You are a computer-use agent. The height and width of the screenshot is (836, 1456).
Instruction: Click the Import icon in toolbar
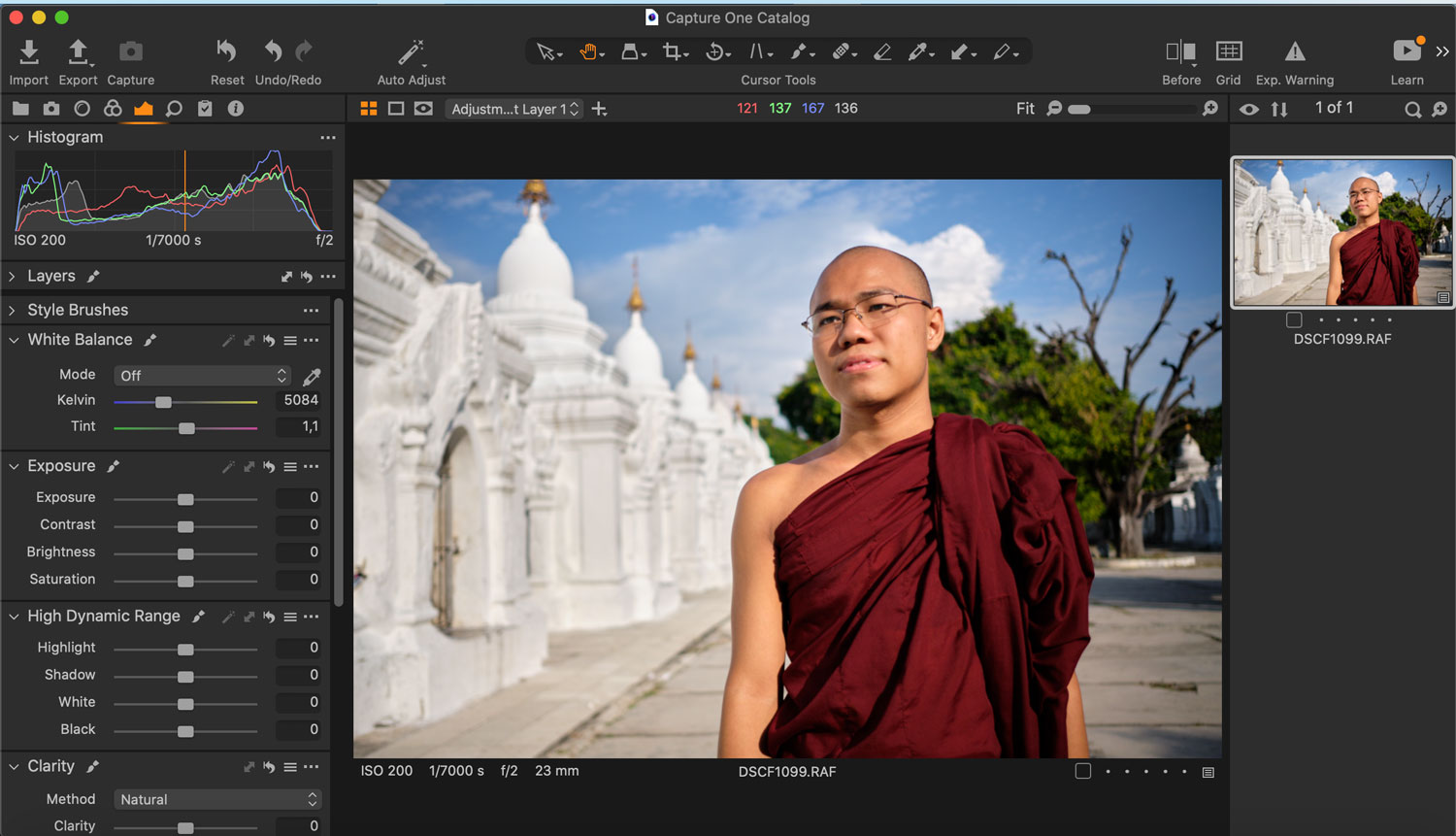[29, 52]
